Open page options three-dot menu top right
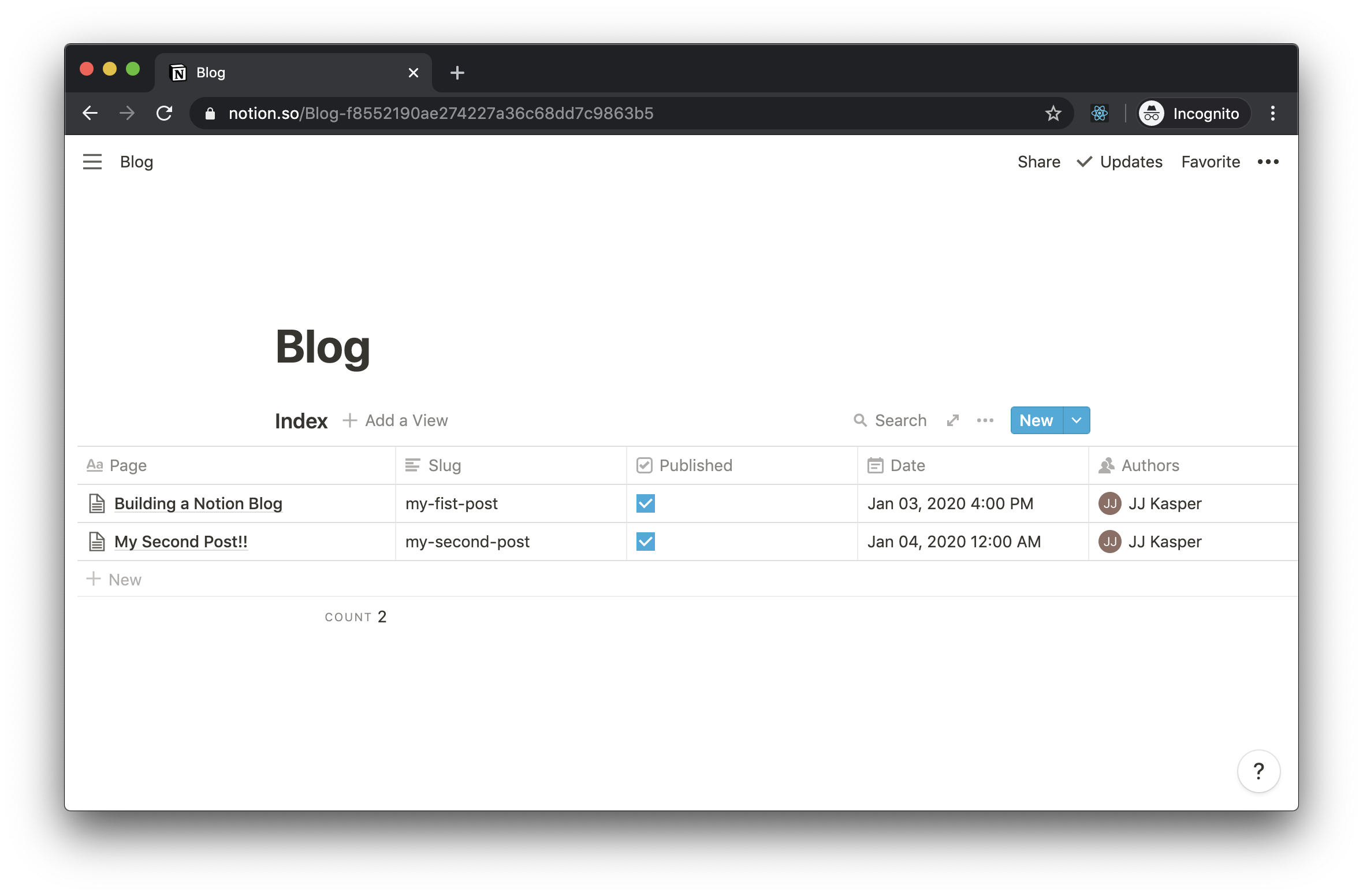Viewport: 1363px width, 896px height. [1268, 162]
